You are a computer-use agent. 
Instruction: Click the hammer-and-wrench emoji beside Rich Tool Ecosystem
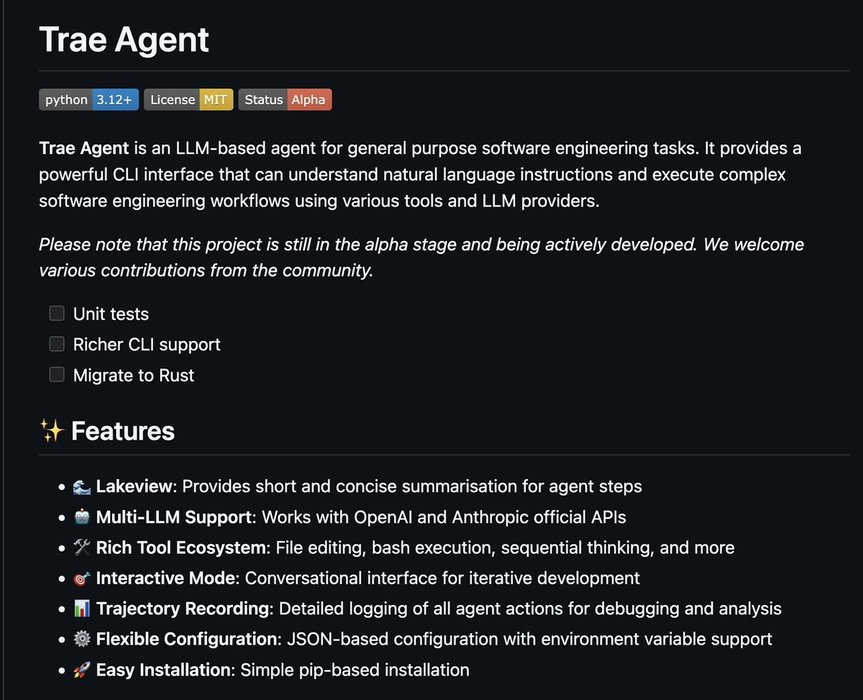(x=82, y=548)
